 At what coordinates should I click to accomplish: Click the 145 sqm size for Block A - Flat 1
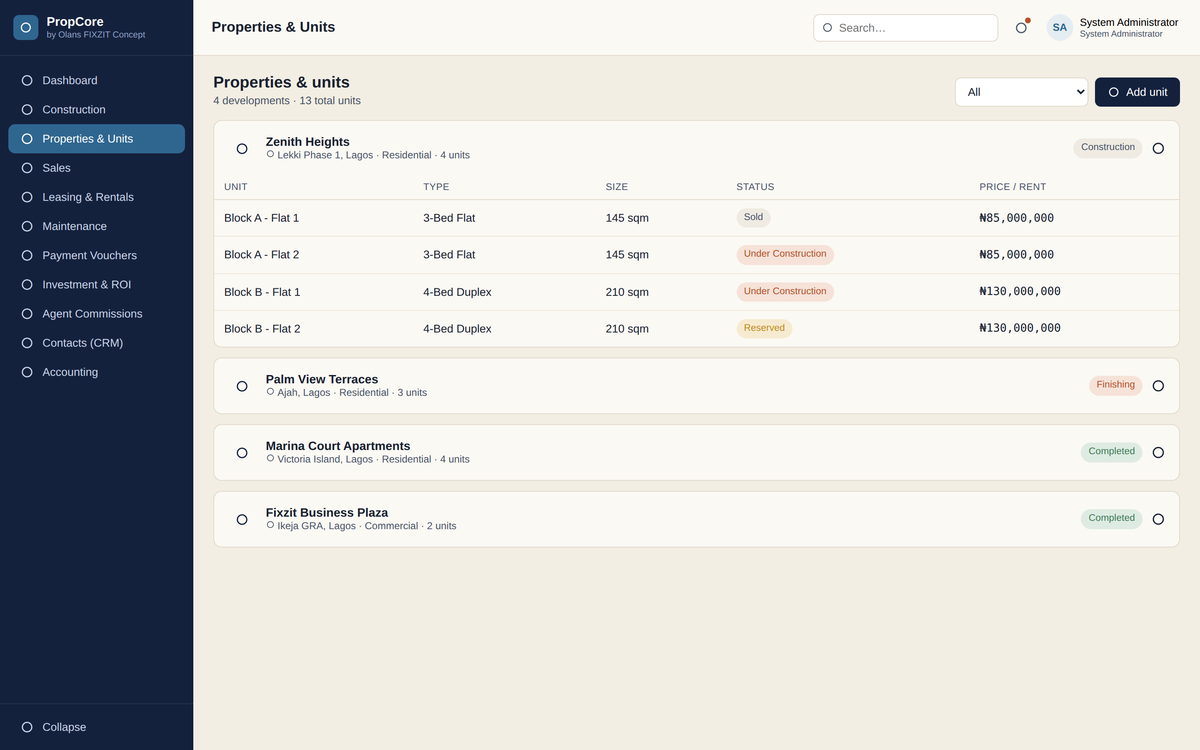click(627, 218)
